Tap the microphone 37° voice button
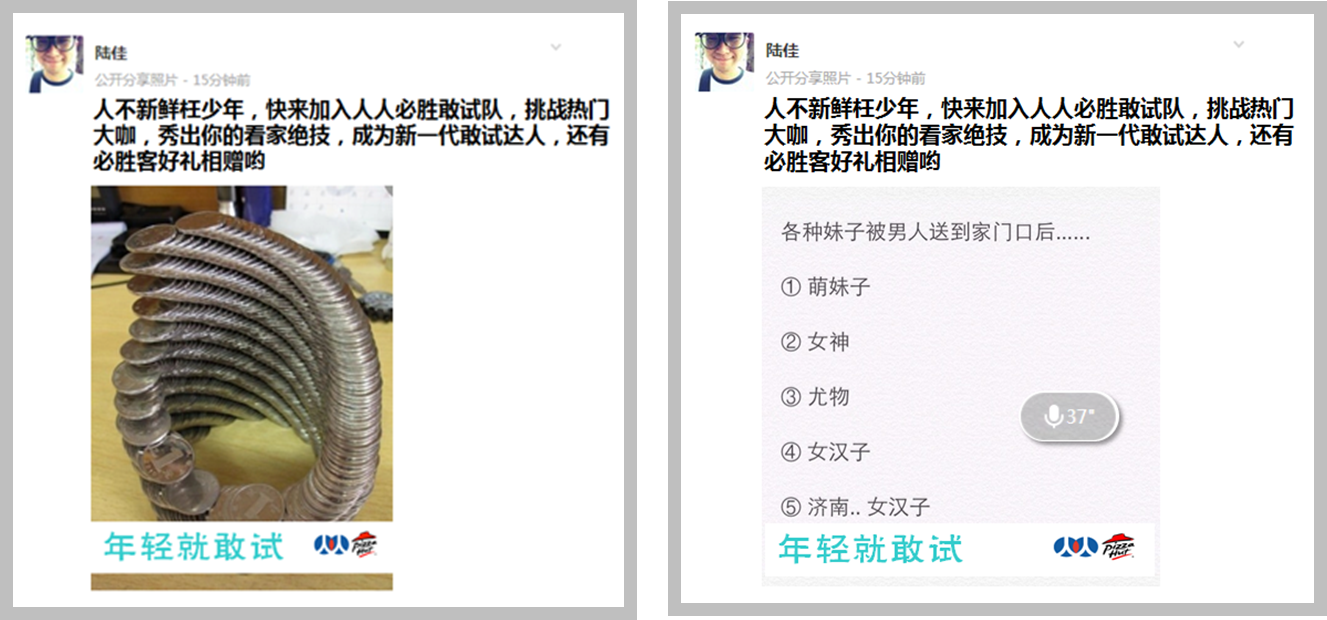Image resolution: width=1327 pixels, height=620 pixels. [x=1068, y=417]
